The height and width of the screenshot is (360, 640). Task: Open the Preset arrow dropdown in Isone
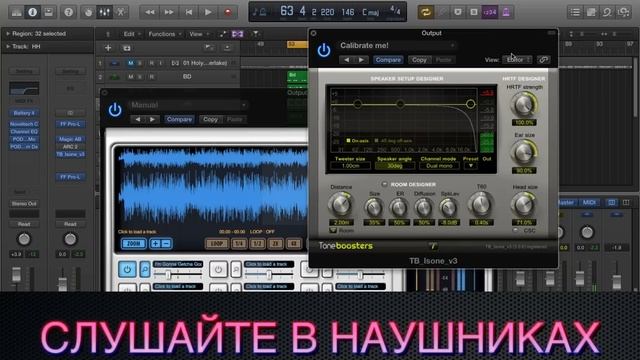(471, 166)
